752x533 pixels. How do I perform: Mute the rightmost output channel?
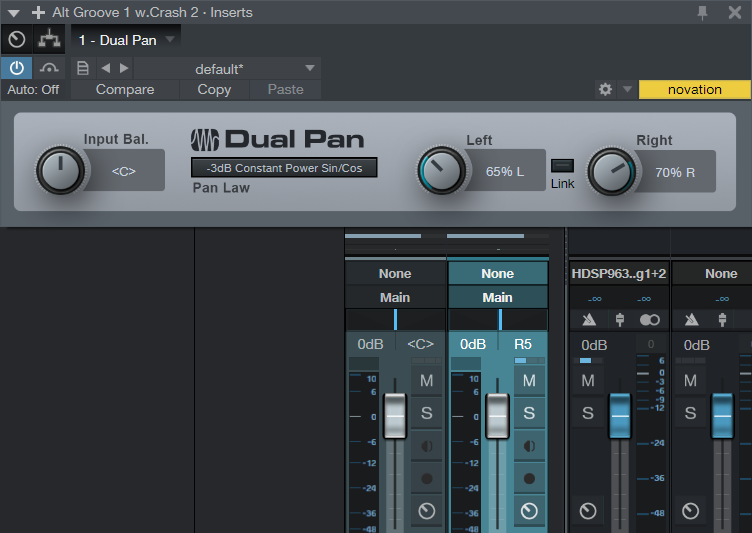click(690, 380)
